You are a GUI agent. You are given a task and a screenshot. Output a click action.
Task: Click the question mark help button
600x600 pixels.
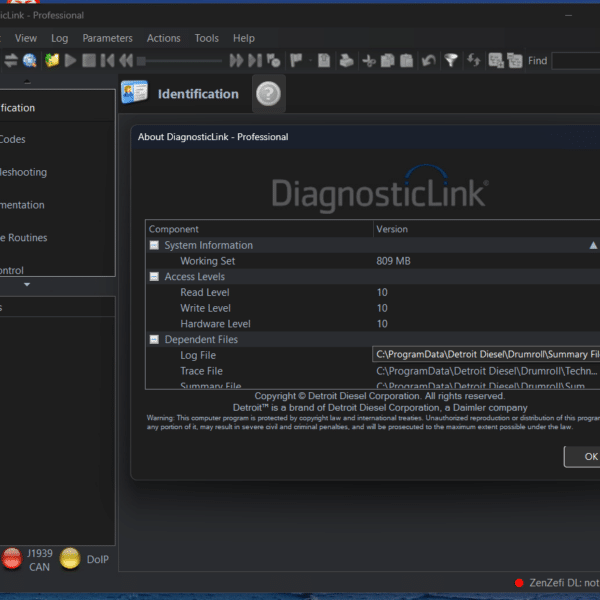tap(268, 93)
